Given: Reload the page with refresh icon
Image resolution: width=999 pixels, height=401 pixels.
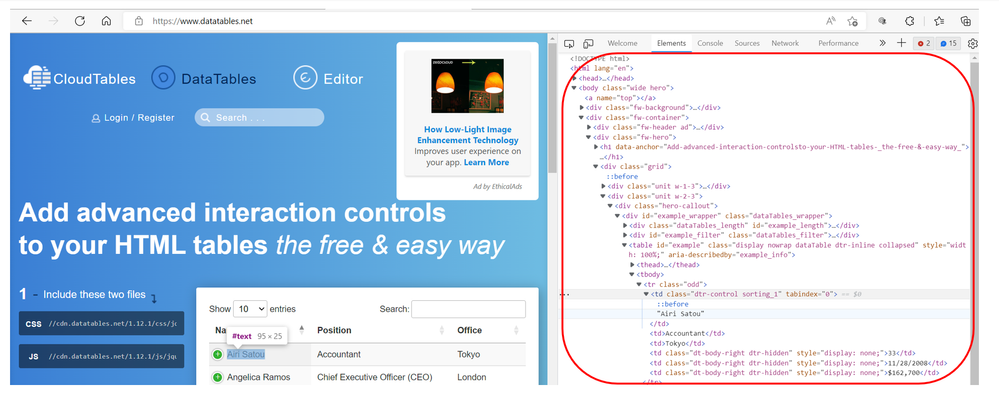Looking at the screenshot, I should coord(80,21).
